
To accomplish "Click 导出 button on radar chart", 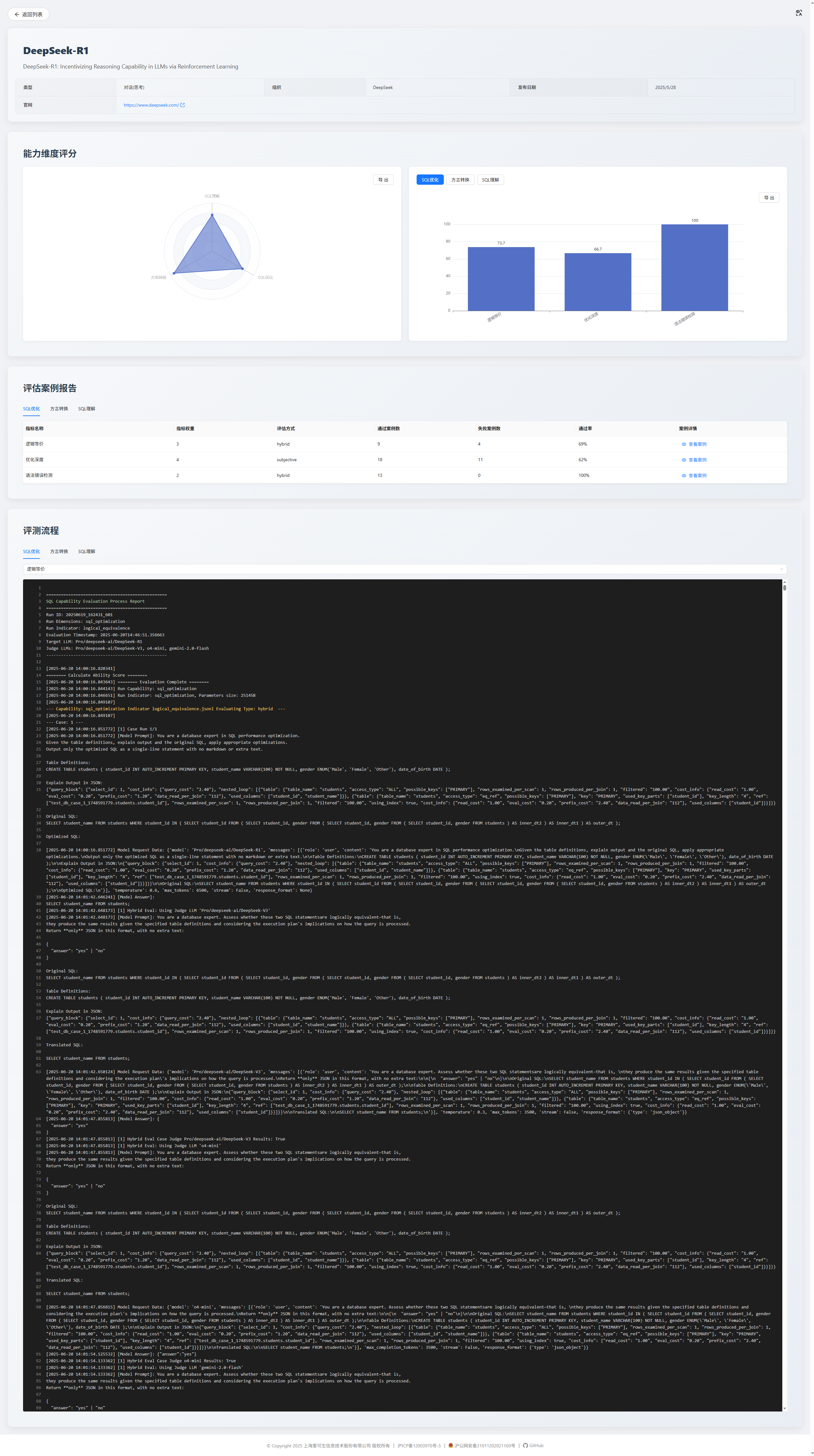I will pyautogui.click(x=383, y=180).
